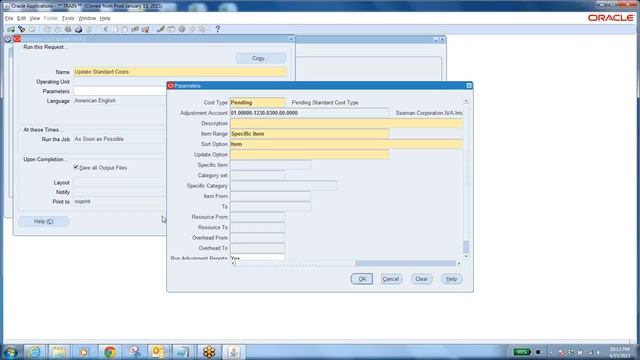This screenshot has height=360, width=640.
Task: Click the Clear Record toolbar icon
Action: point(135,29)
